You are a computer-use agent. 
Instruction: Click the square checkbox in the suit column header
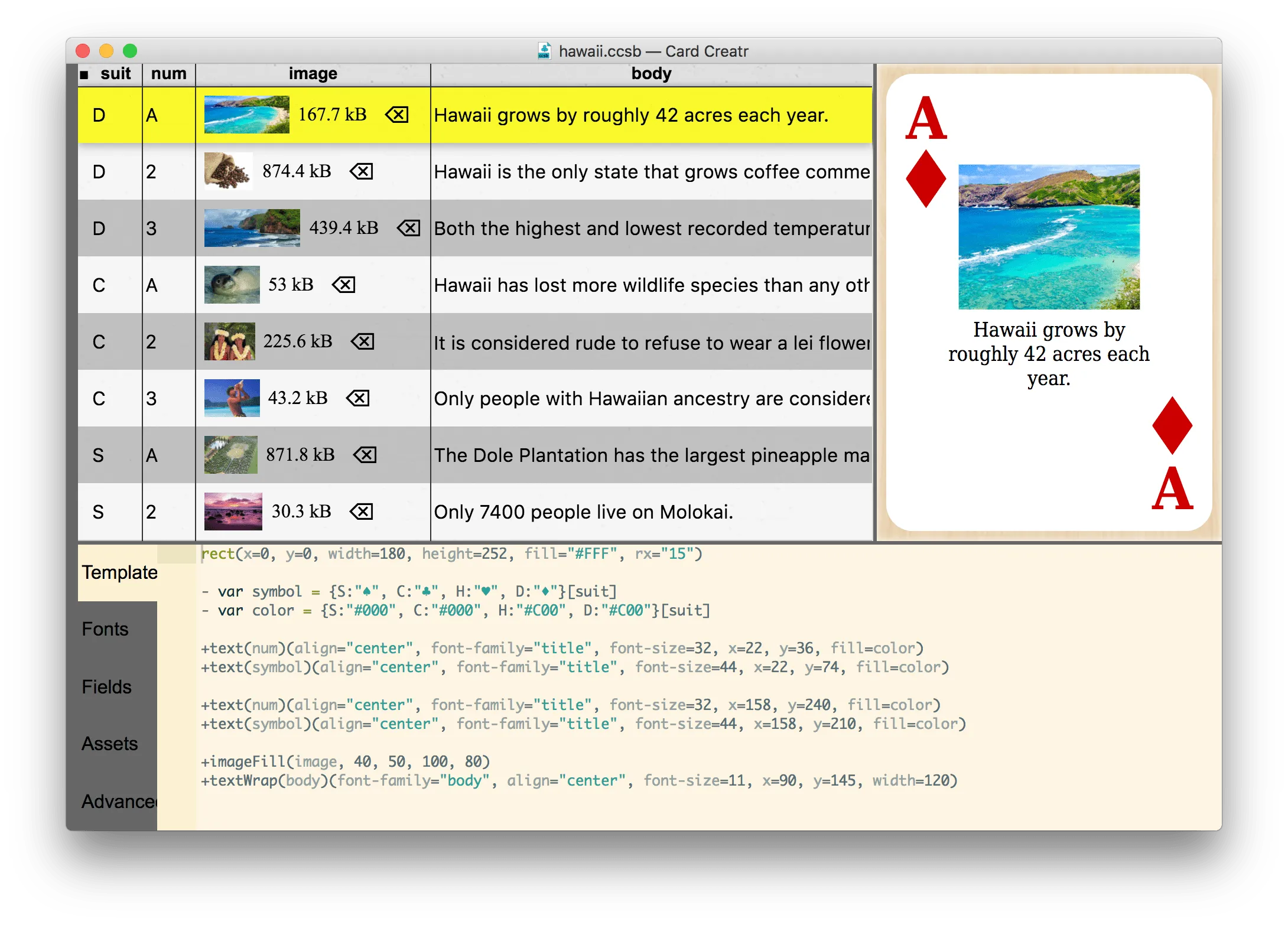click(84, 73)
